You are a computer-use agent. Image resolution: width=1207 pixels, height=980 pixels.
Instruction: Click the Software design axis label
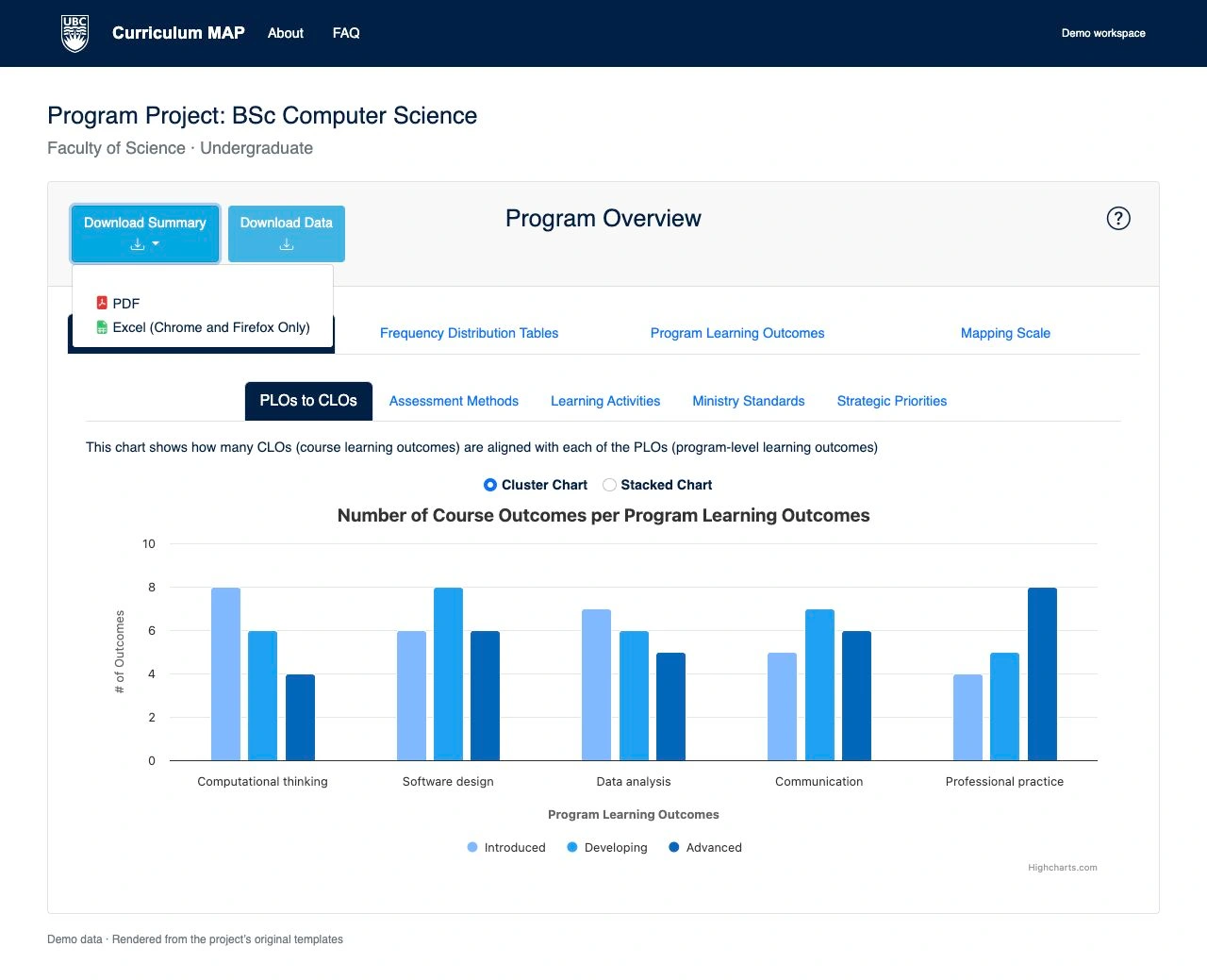[448, 782]
